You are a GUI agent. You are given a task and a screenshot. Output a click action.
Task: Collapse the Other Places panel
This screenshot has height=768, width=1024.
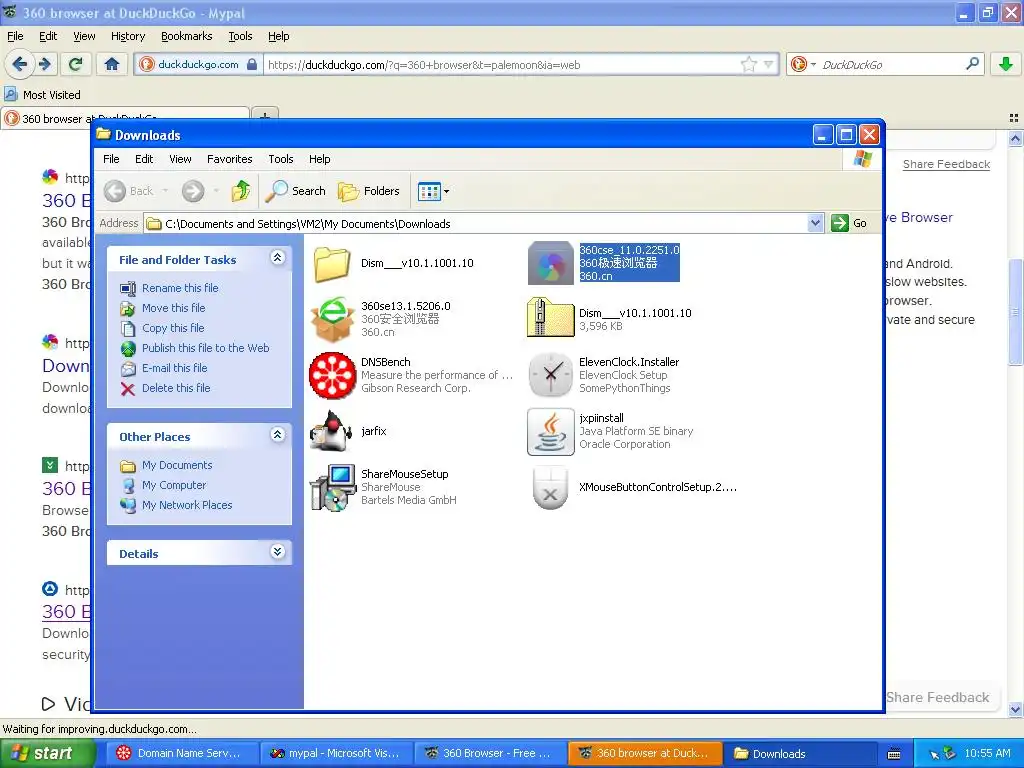[278, 434]
